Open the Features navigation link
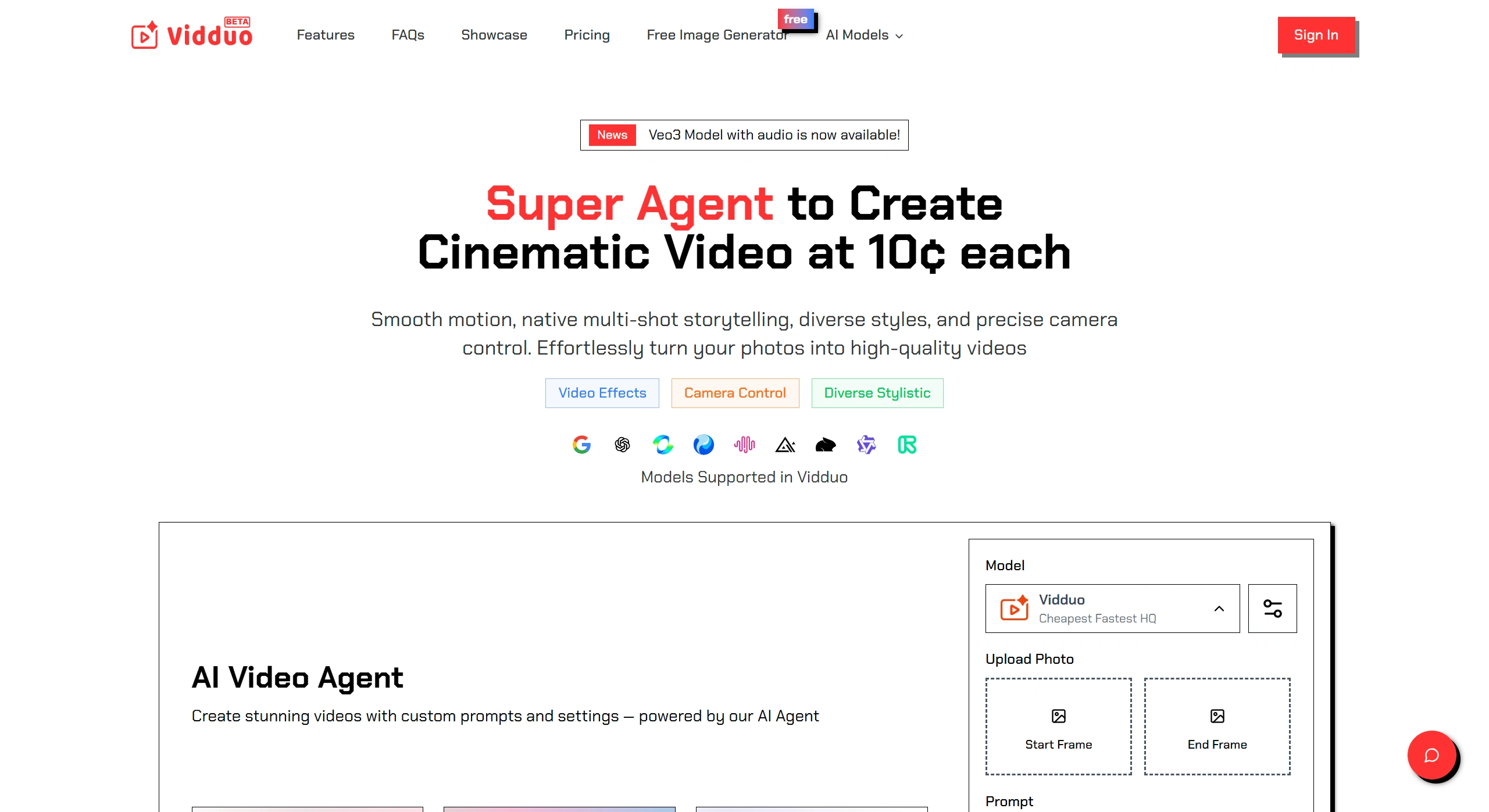The height and width of the screenshot is (812, 1489). click(x=325, y=35)
